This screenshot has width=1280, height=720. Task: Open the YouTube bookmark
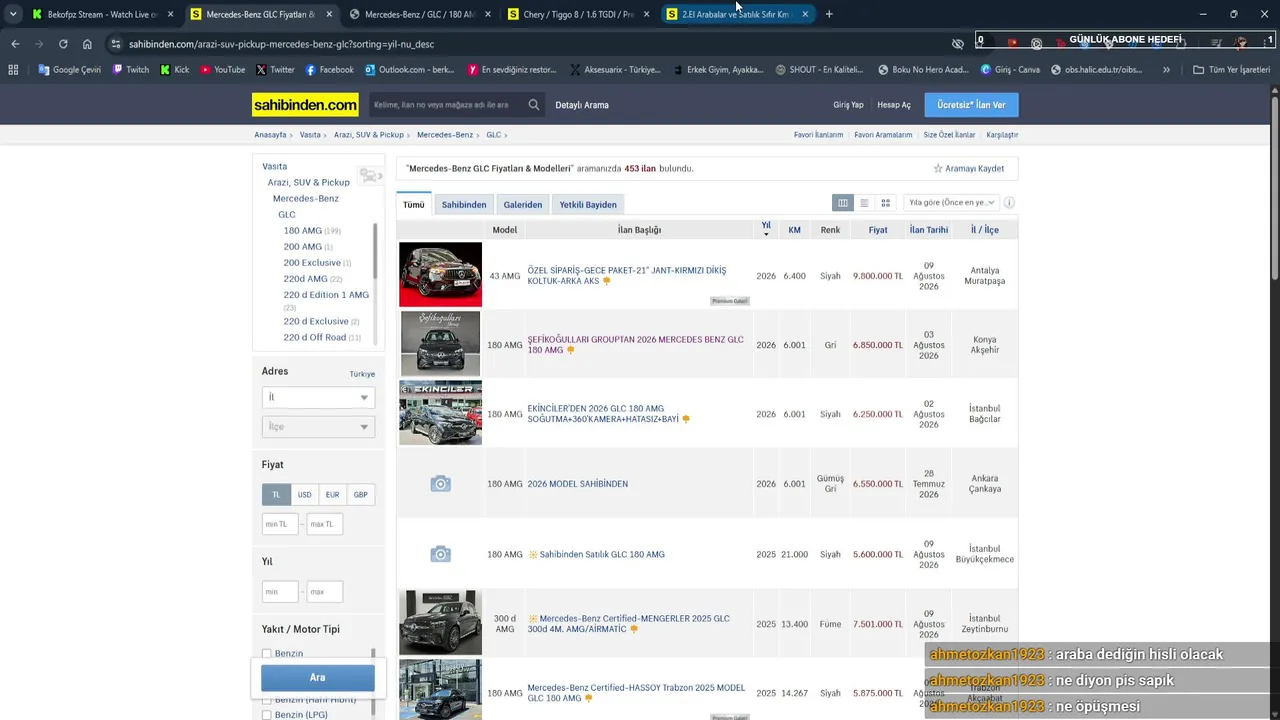point(222,70)
